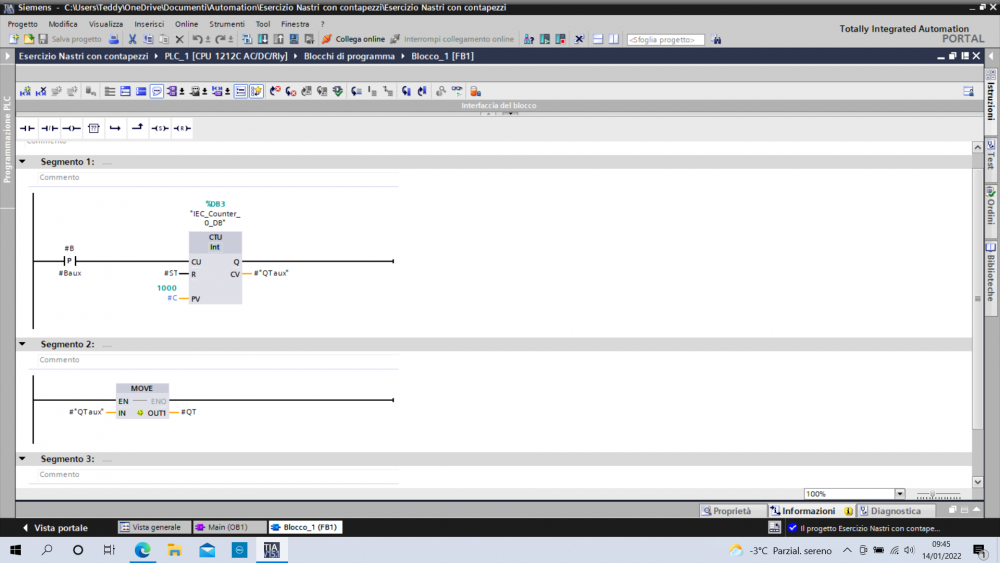Split the editor space horizontally

pyautogui.click(x=598, y=39)
